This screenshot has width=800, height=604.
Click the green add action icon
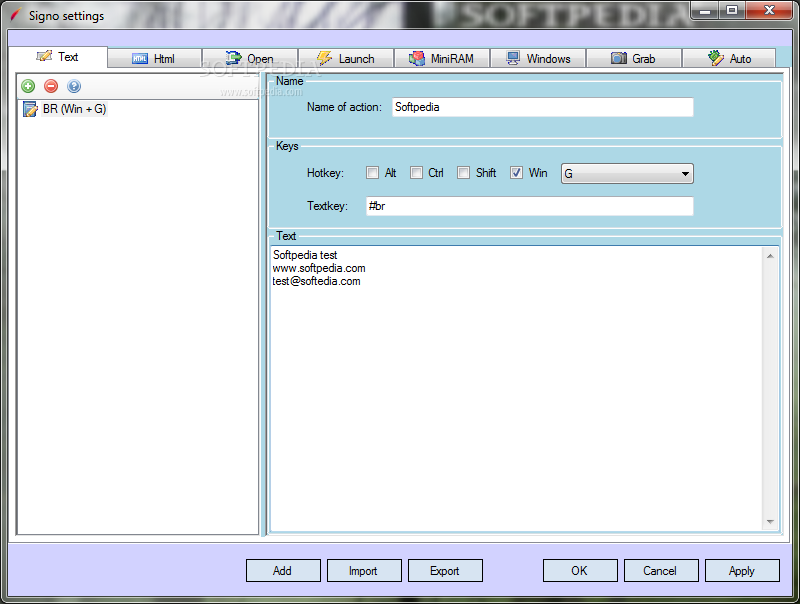tap(28, 86)
